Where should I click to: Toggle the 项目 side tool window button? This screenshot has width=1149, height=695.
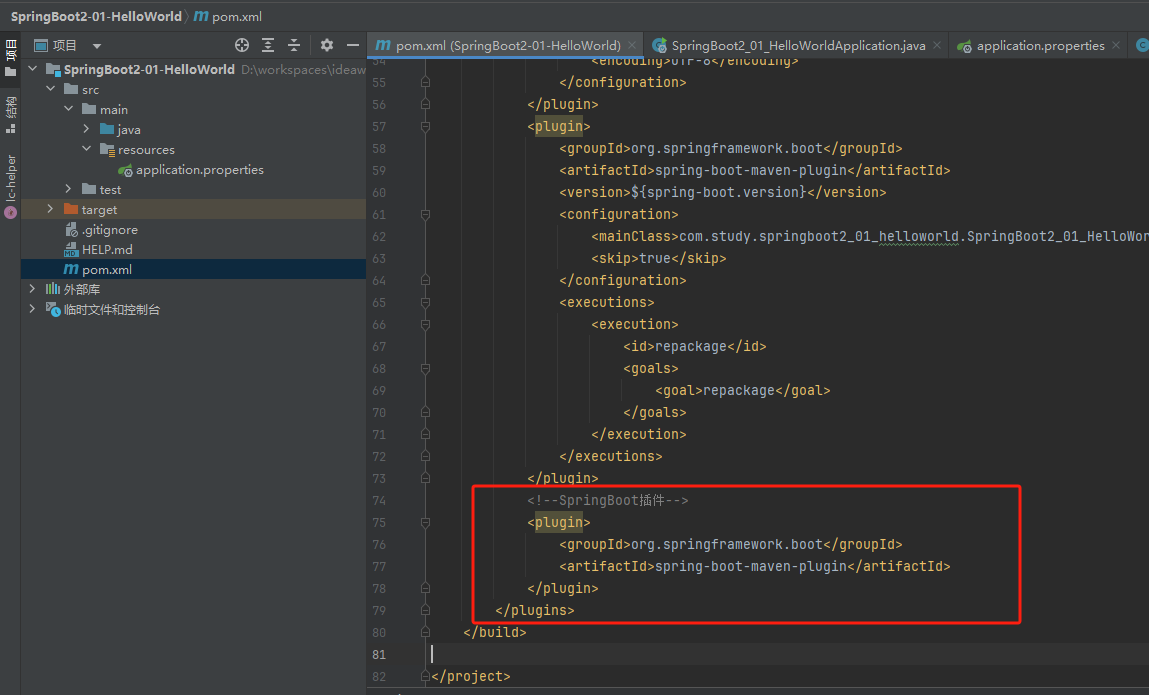pos(10,58)
